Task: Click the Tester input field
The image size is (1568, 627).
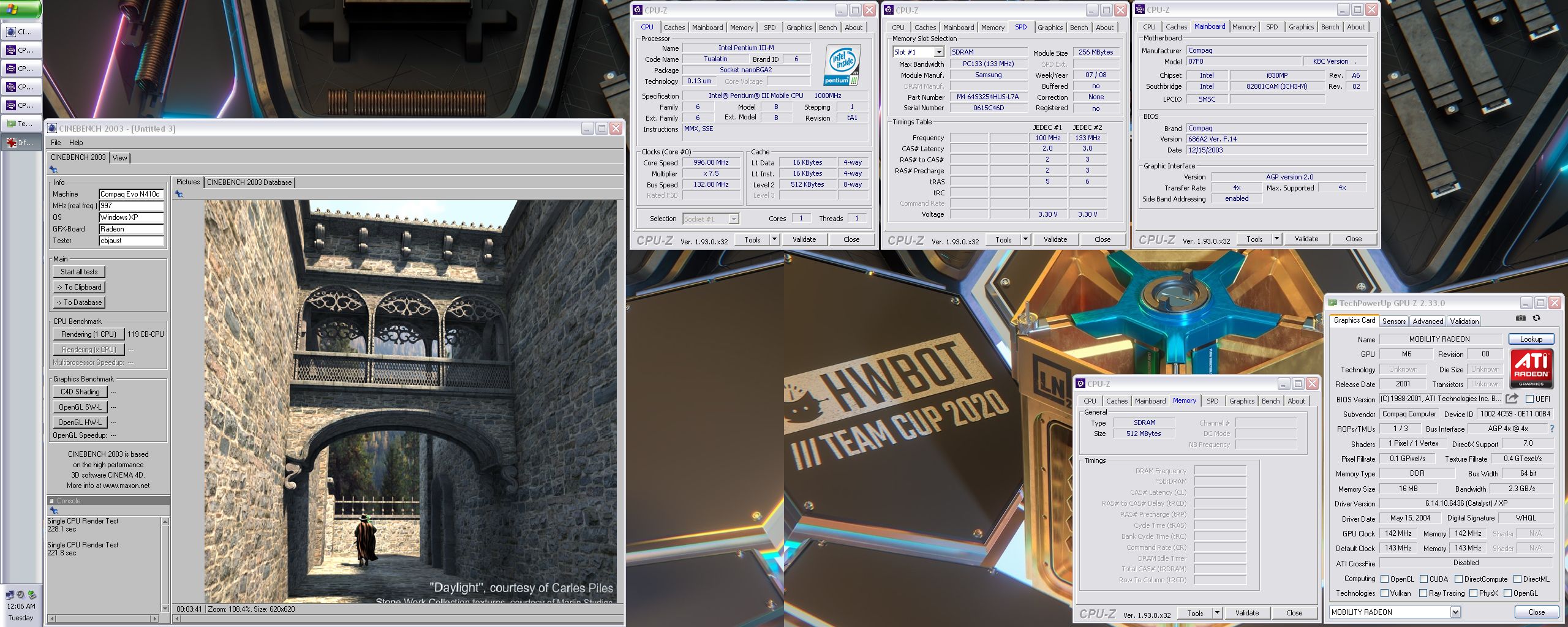Action: point(131,241)
